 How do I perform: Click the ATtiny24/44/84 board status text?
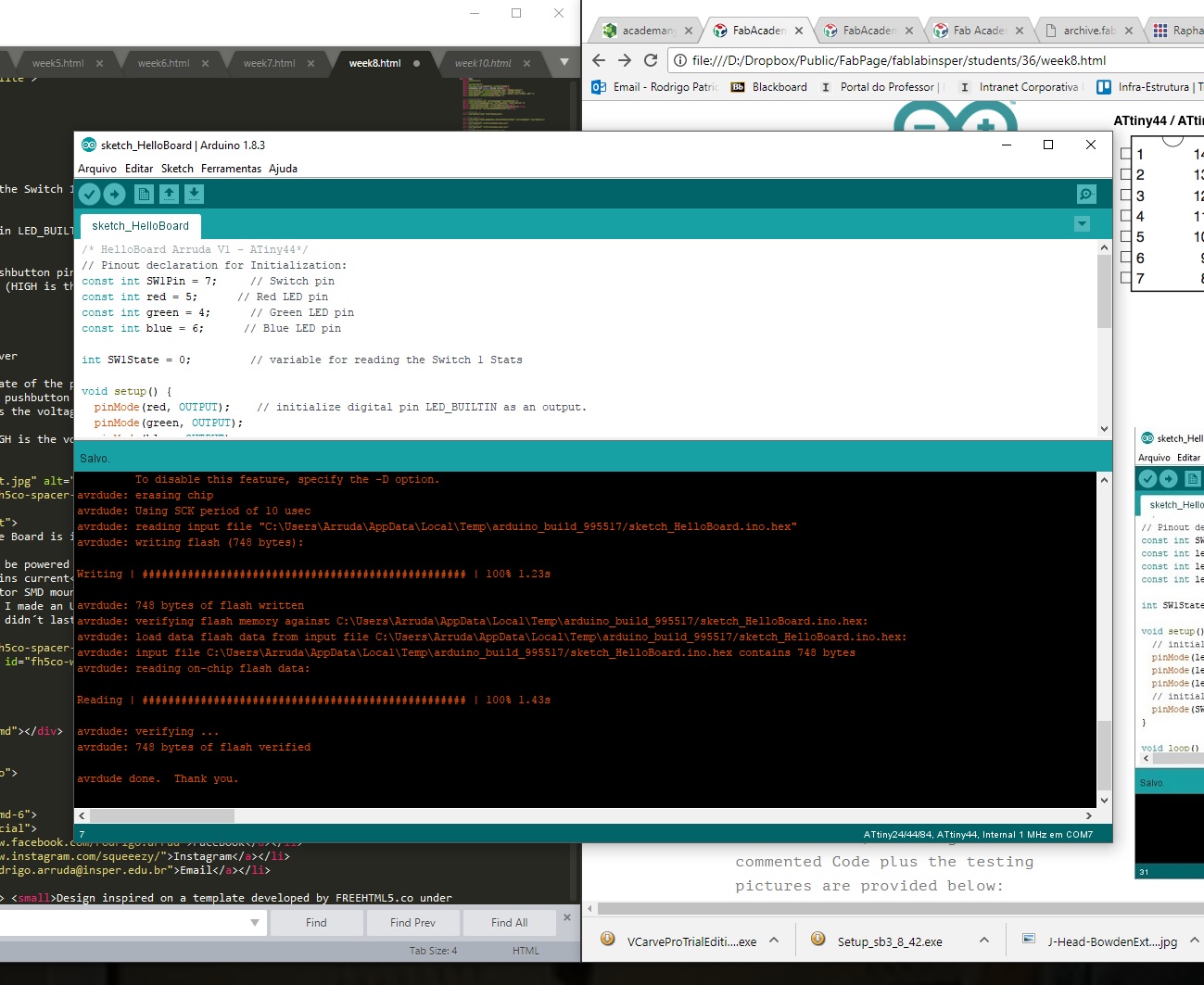point(978,835)
